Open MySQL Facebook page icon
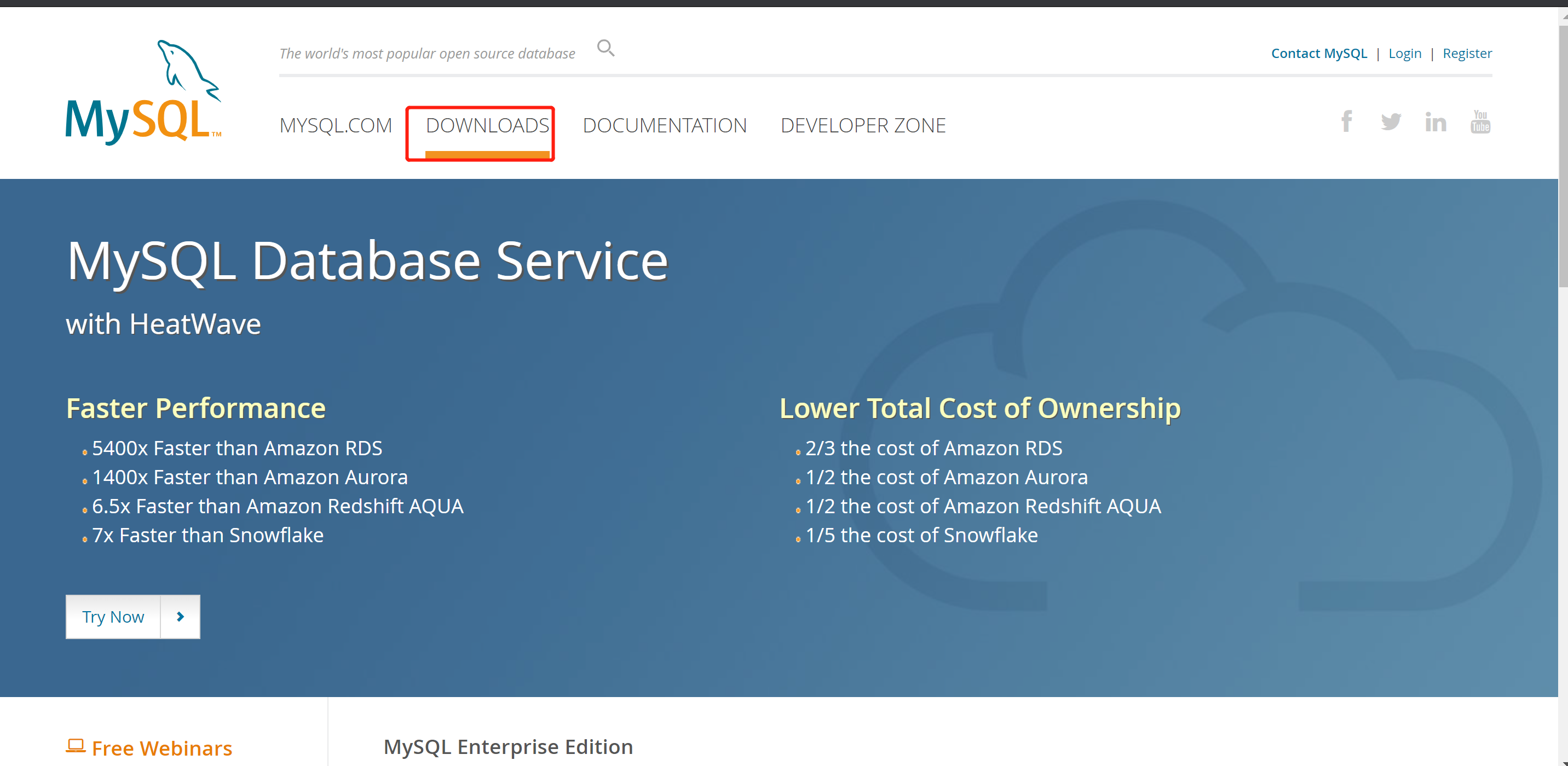 click(1346, 121)
